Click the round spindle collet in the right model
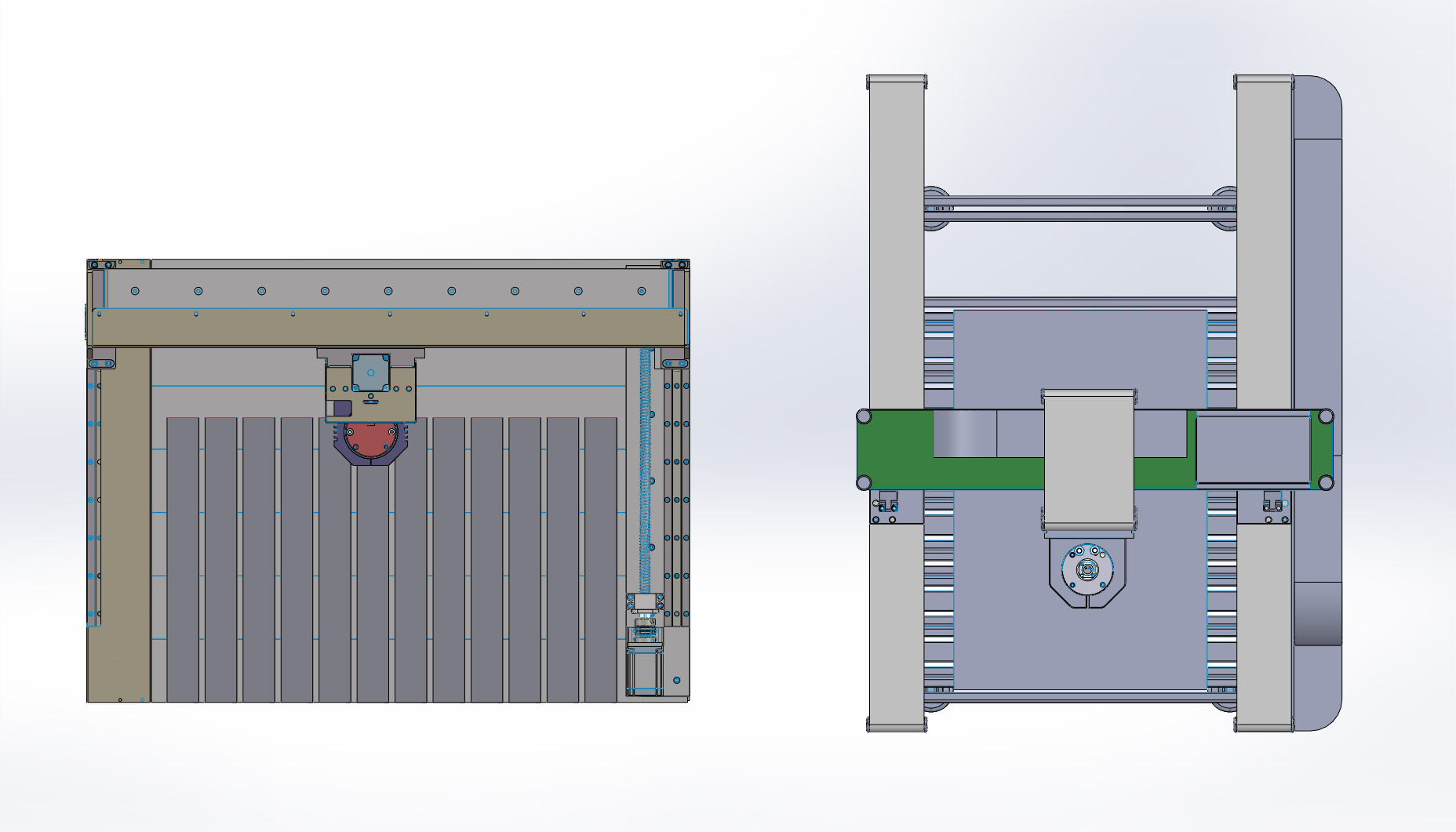 click(x=1087, y=570)
